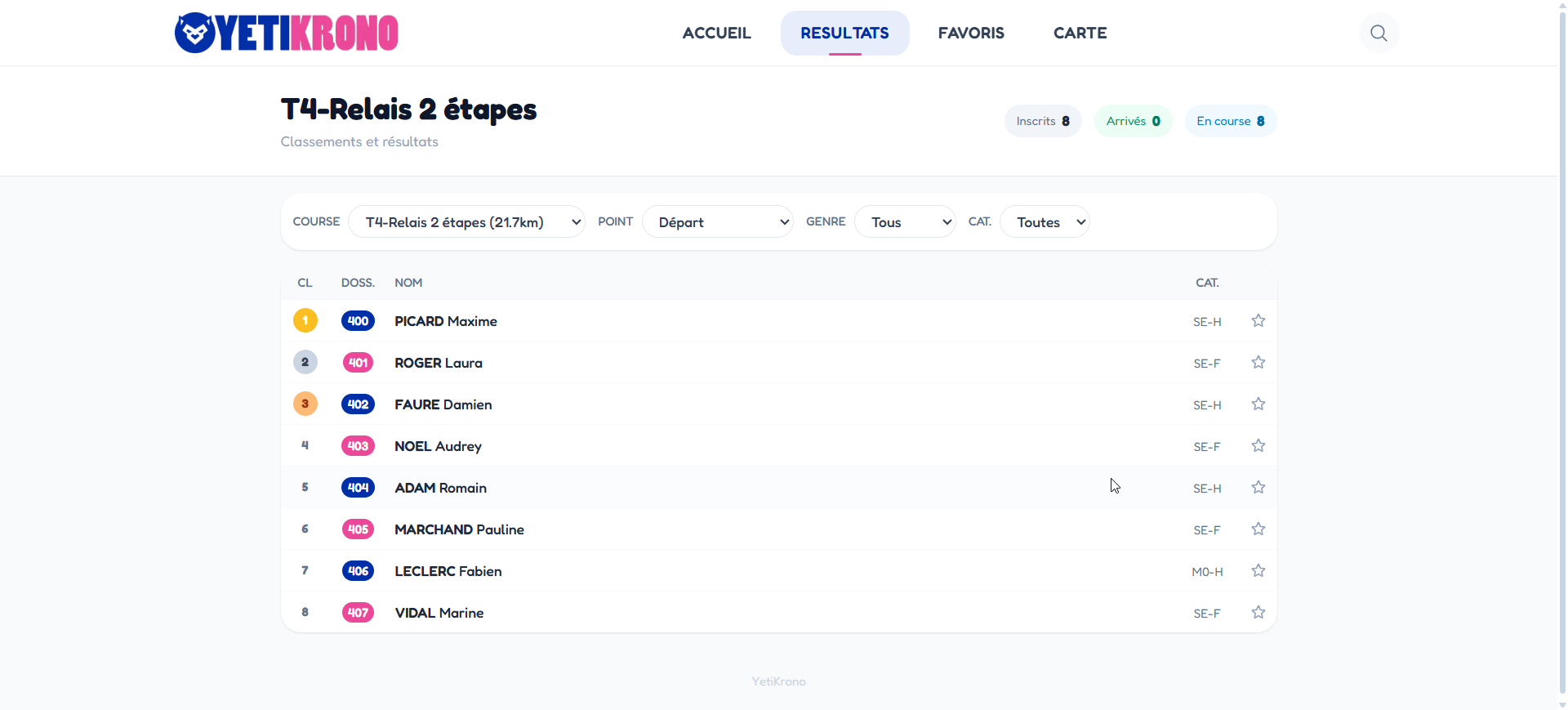
Task: Click bib number 400 badge
Action: click(358, 321)
